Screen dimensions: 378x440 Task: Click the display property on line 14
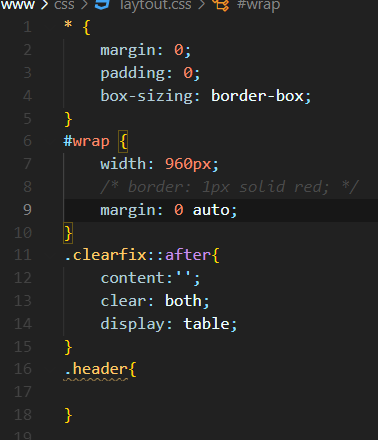[133, 324]
